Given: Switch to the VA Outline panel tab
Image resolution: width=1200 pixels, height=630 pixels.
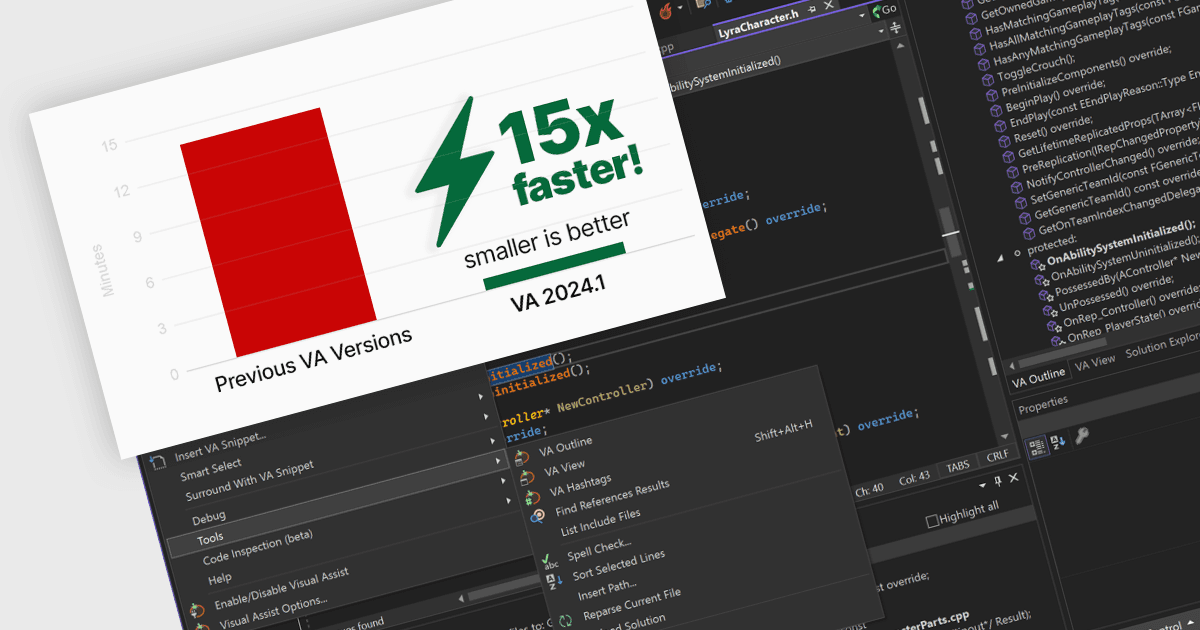Looking at the screenshot, I should [1039, 376].
